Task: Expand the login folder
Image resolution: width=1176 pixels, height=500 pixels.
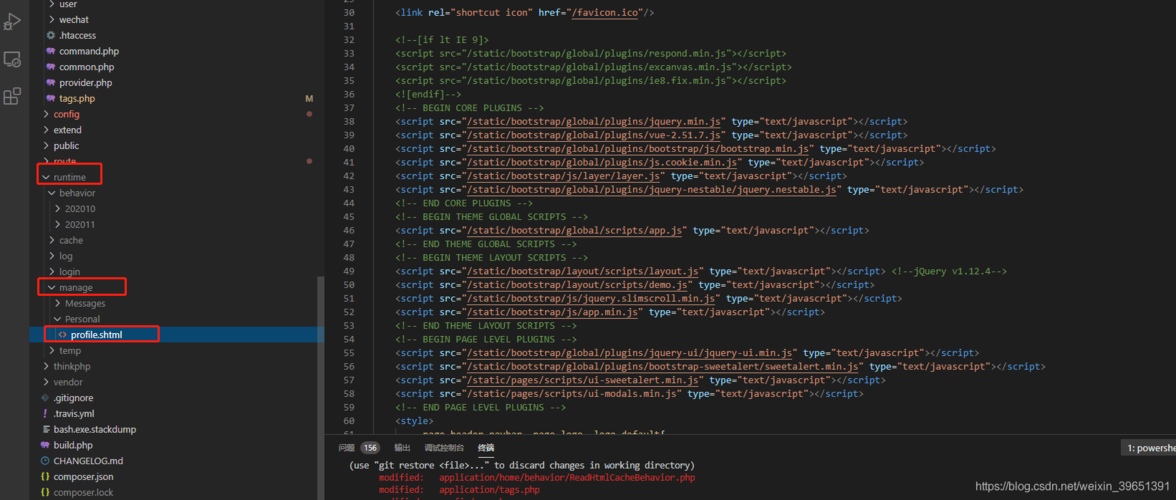Action: pyautogui.click(x=51, y=271)
